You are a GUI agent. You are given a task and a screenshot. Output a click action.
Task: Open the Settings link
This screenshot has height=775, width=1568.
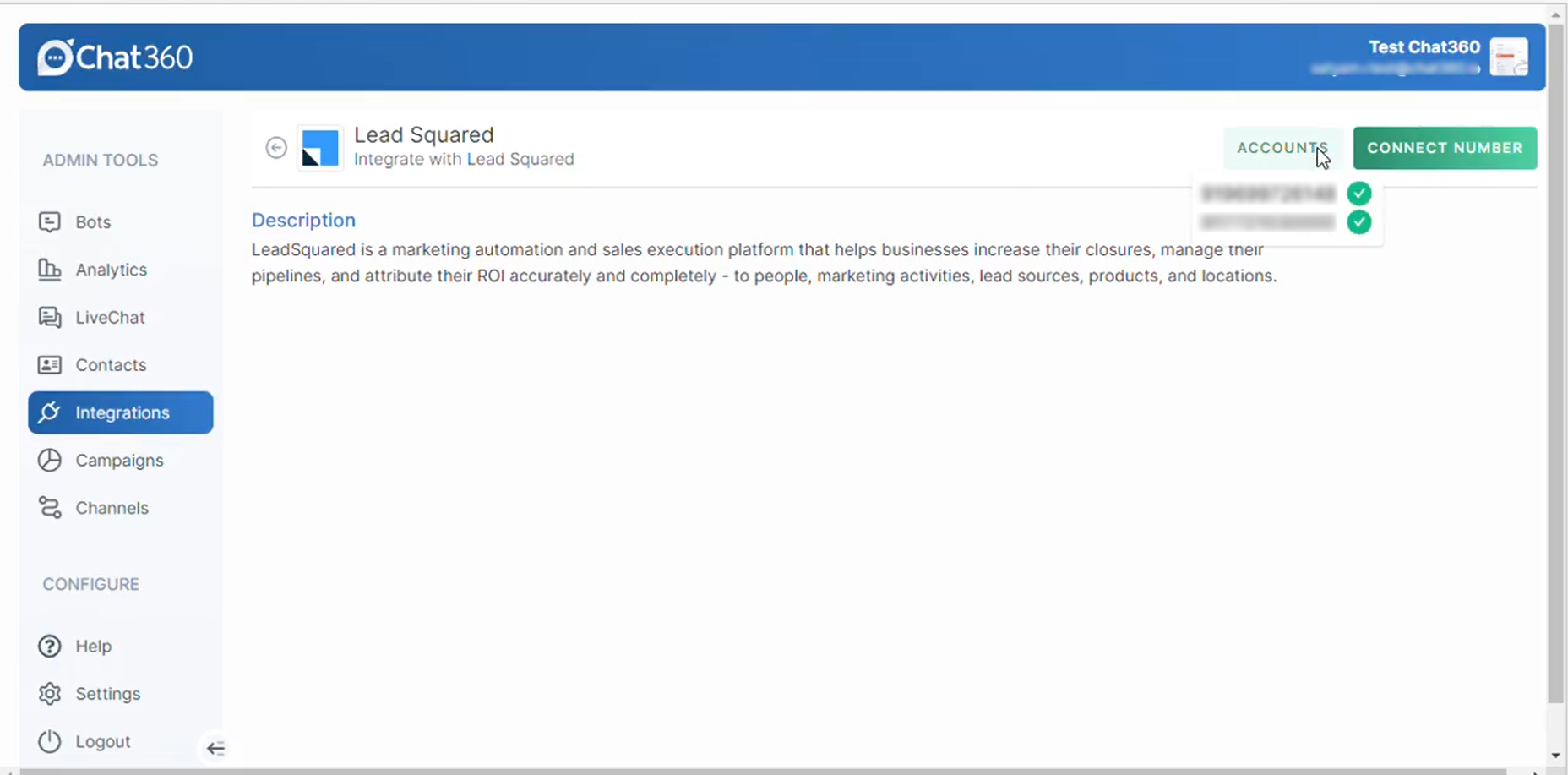[108, 694]
